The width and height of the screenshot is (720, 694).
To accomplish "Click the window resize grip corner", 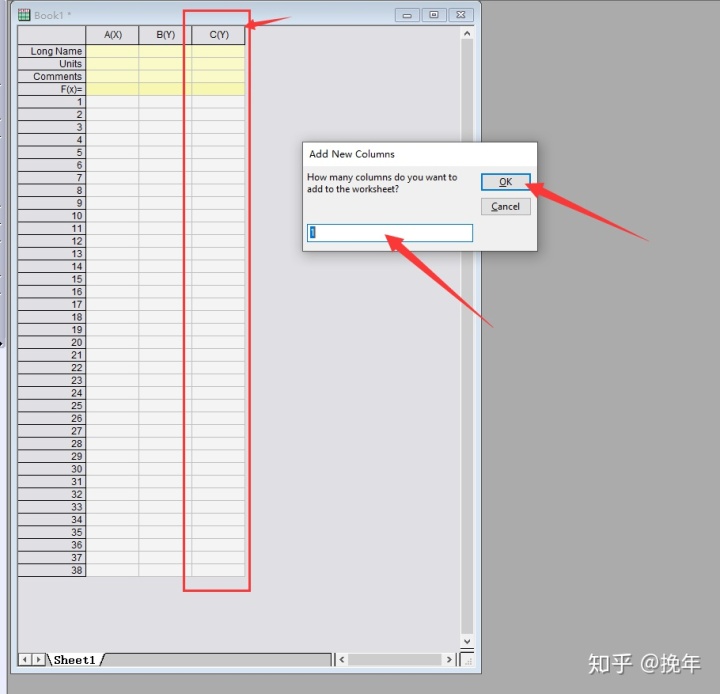I will click(x=467, y=660).
